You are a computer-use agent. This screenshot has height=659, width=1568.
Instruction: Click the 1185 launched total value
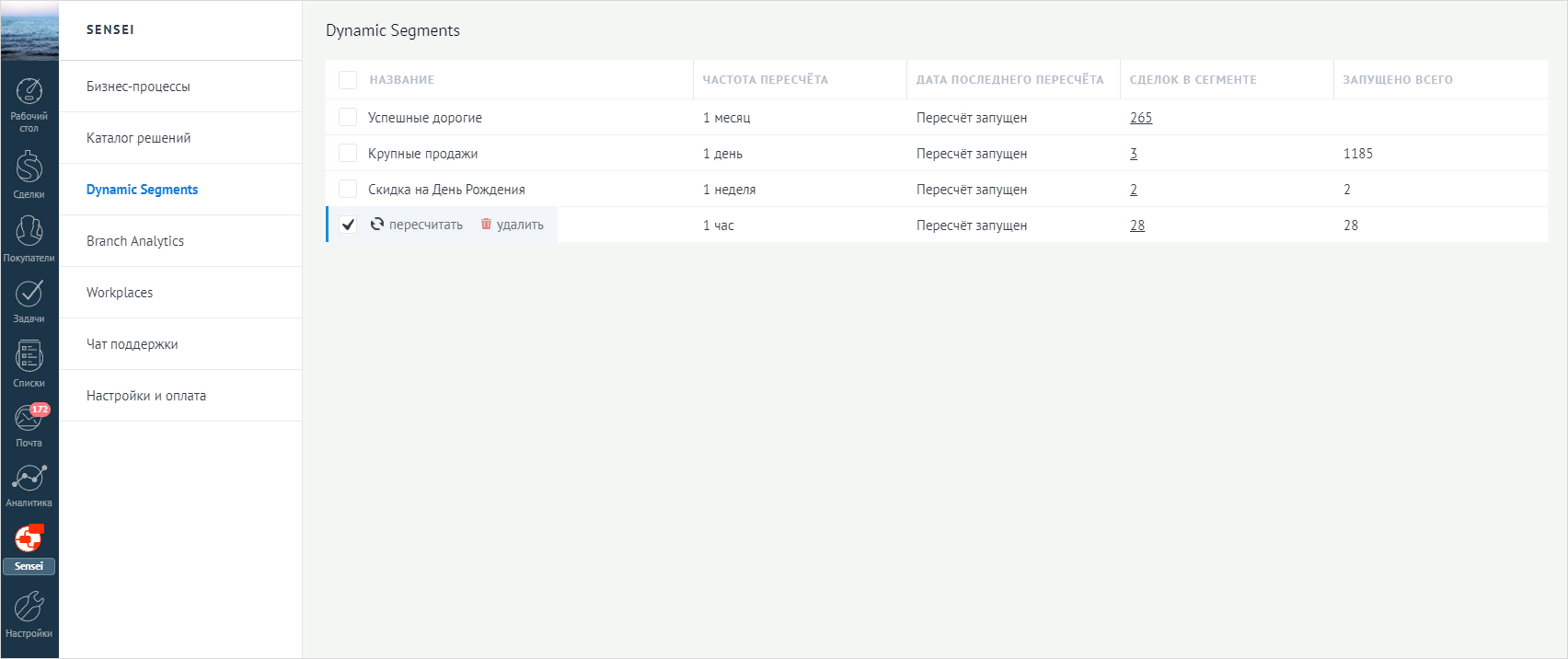pos(1358,154)
